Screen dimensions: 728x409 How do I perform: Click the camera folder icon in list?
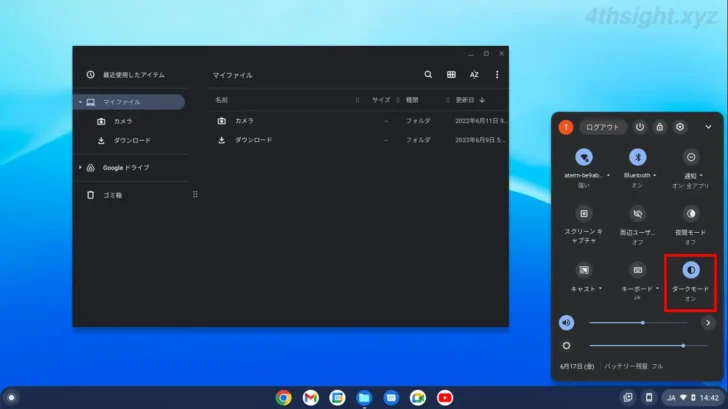tap(221, 121)
